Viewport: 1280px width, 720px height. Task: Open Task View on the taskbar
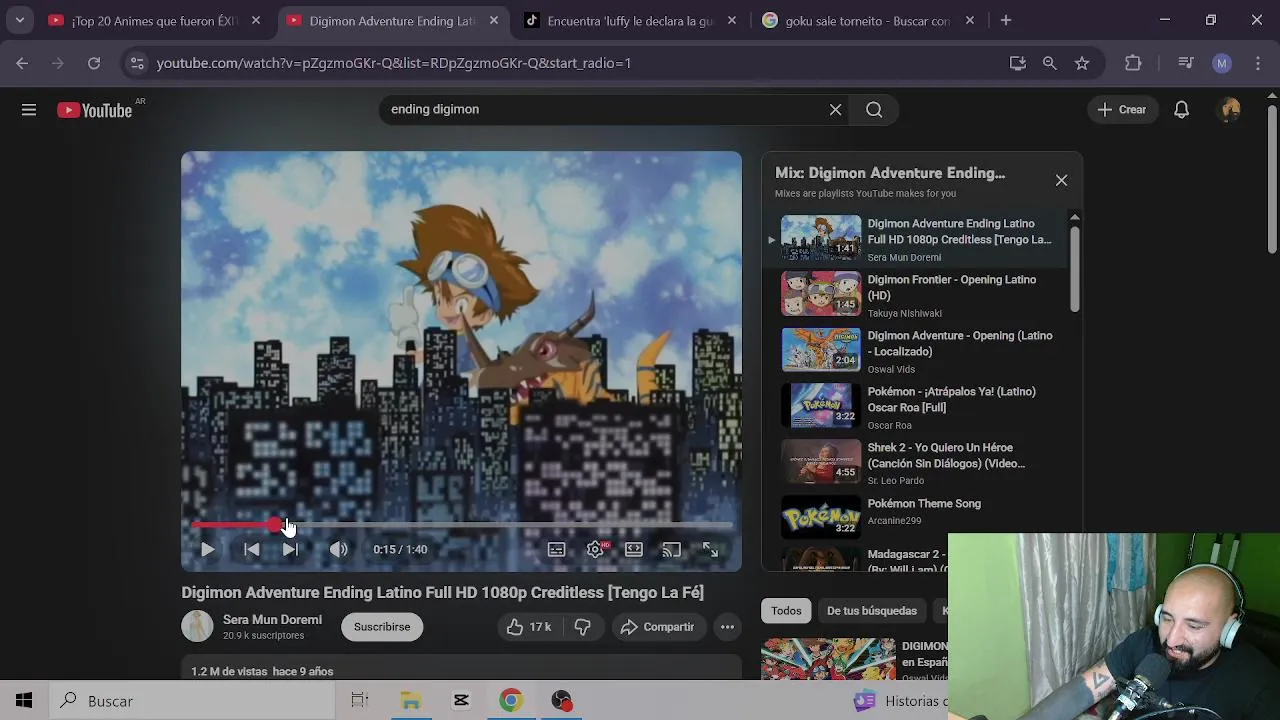(x=360, y=701)
